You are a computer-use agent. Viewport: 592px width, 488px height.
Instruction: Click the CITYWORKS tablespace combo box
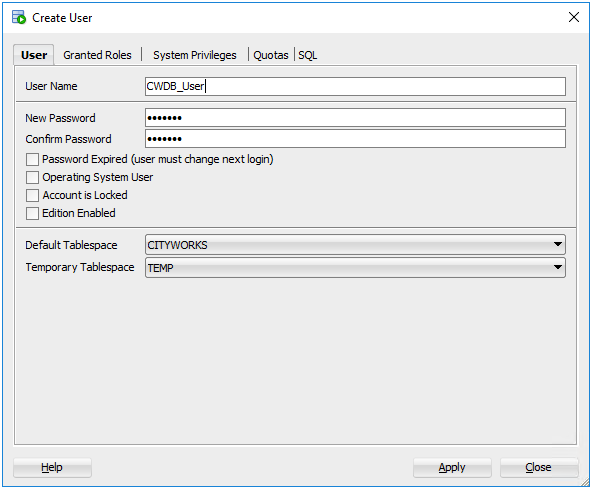pos(355,245)
